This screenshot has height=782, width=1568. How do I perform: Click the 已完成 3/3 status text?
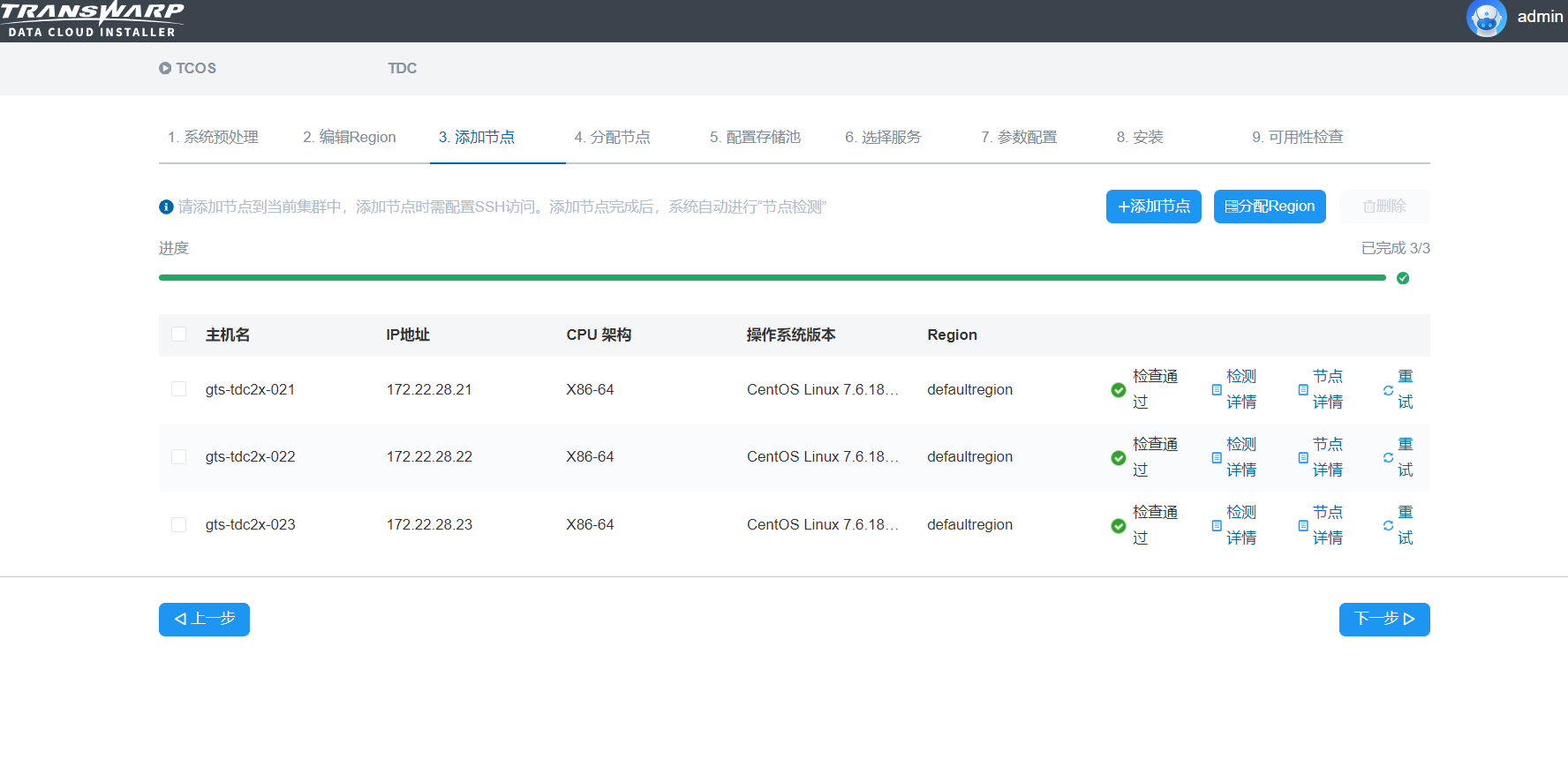[1395, 248]
